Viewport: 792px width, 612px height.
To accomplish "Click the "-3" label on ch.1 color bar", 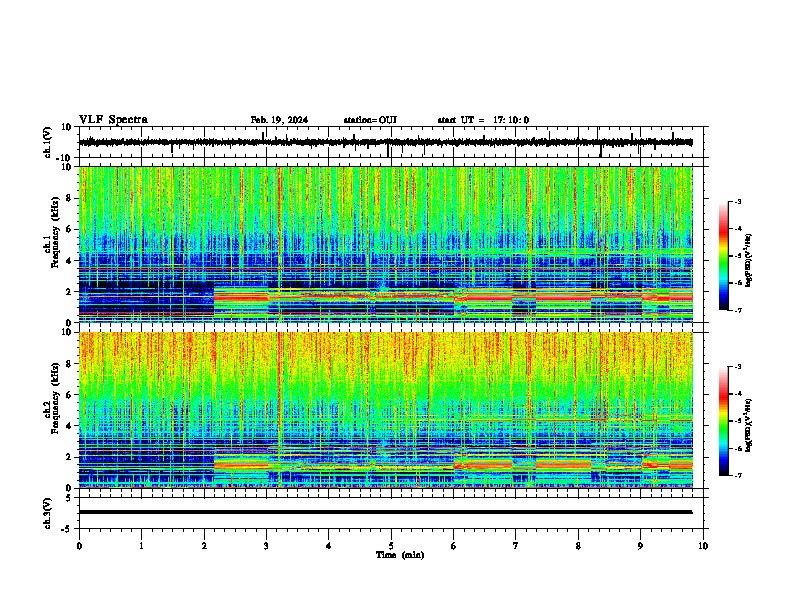I will [x=737, y=202].
